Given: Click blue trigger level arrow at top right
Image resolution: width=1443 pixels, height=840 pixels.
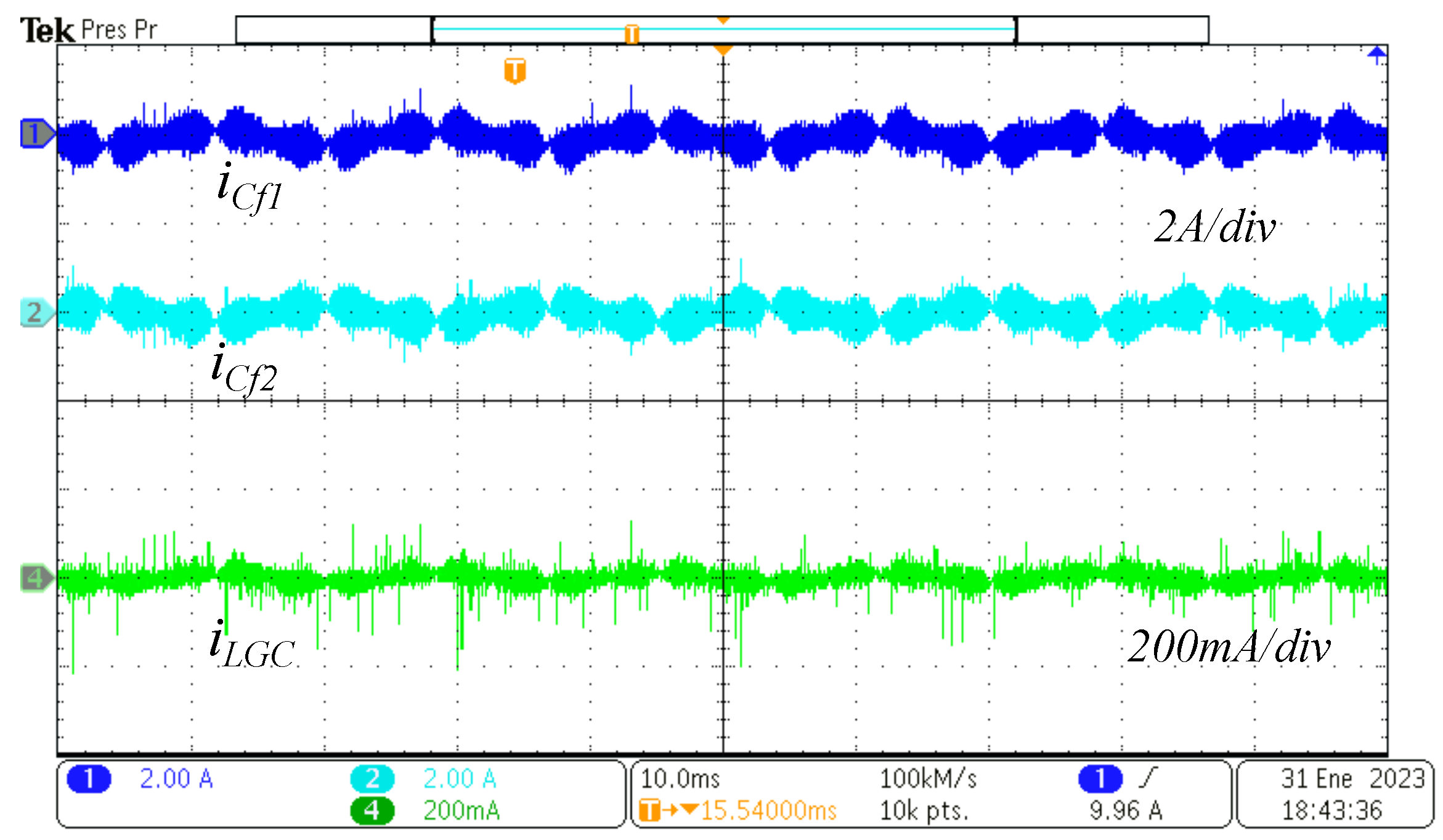Looking at the screenshot, I should tap(1376, 55).
